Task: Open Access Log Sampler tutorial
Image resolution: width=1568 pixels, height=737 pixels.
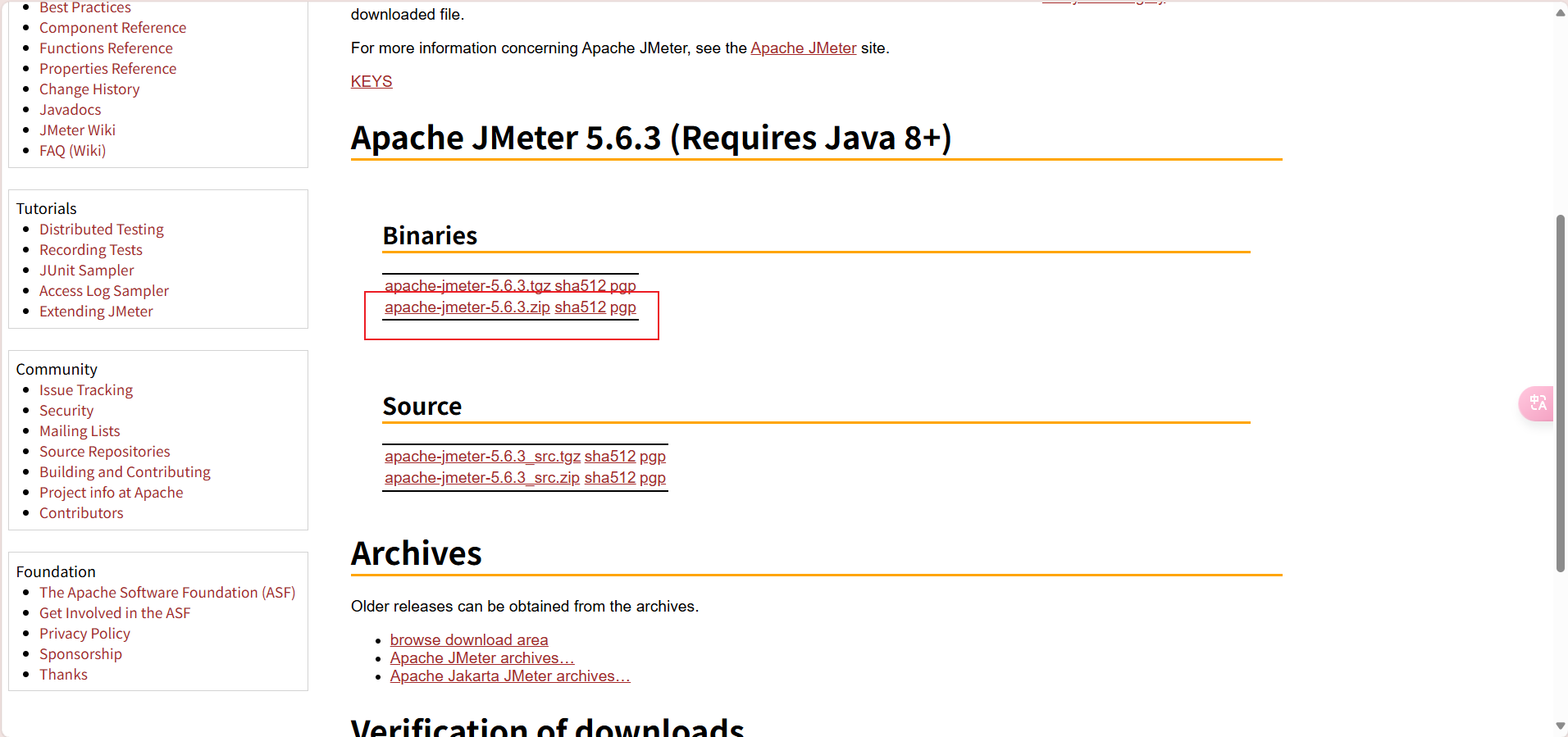Action: (x=104, y=291)
